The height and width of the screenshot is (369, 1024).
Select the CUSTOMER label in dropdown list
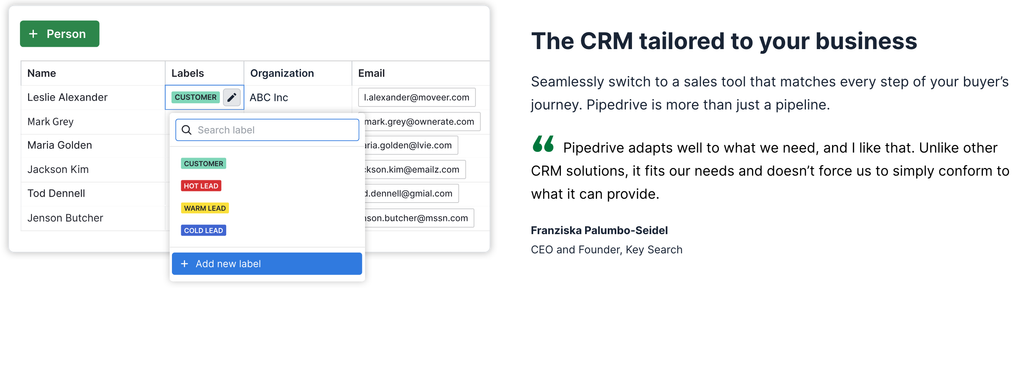pos(204,163)
